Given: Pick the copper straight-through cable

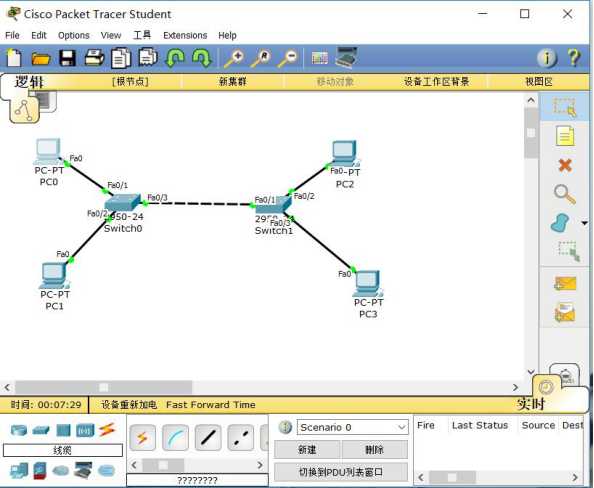Looking at the screenshot, I should pyautogui.click(x=208, y=438).
